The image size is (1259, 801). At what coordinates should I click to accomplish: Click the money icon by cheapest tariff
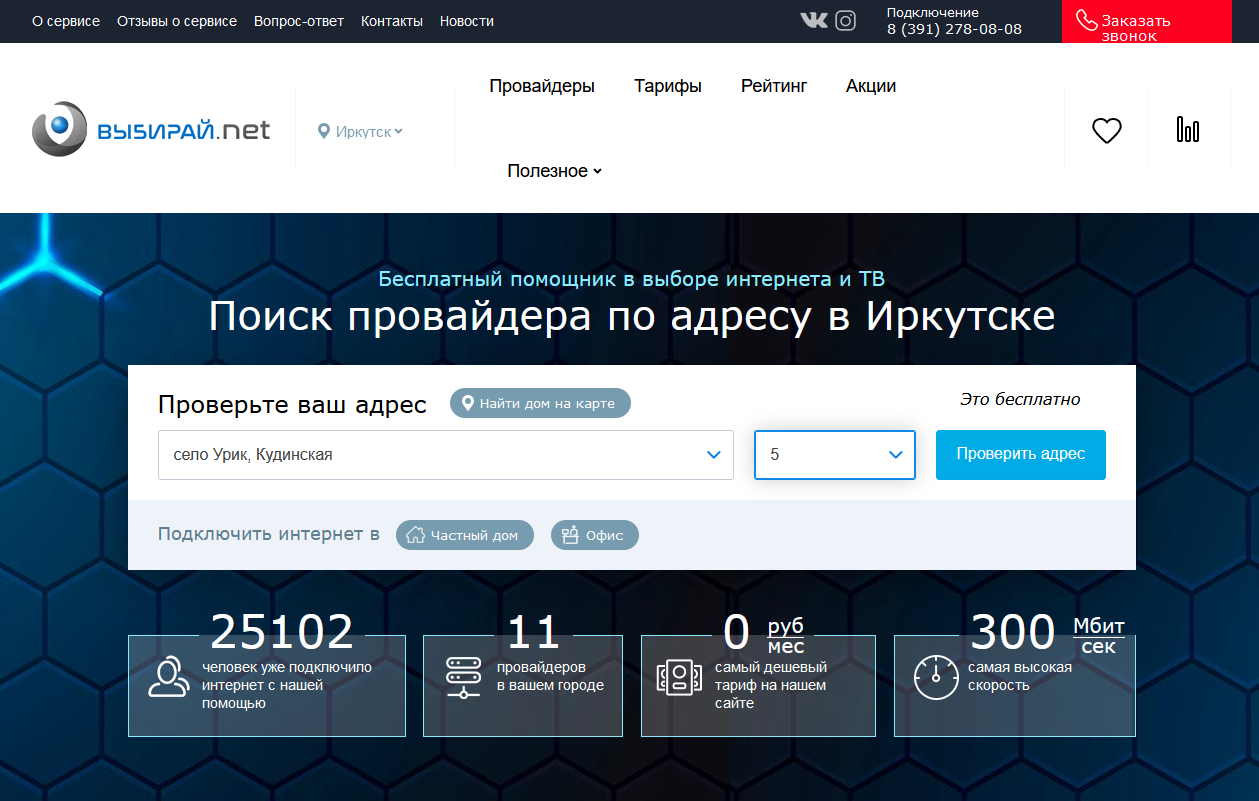[678, 677]
